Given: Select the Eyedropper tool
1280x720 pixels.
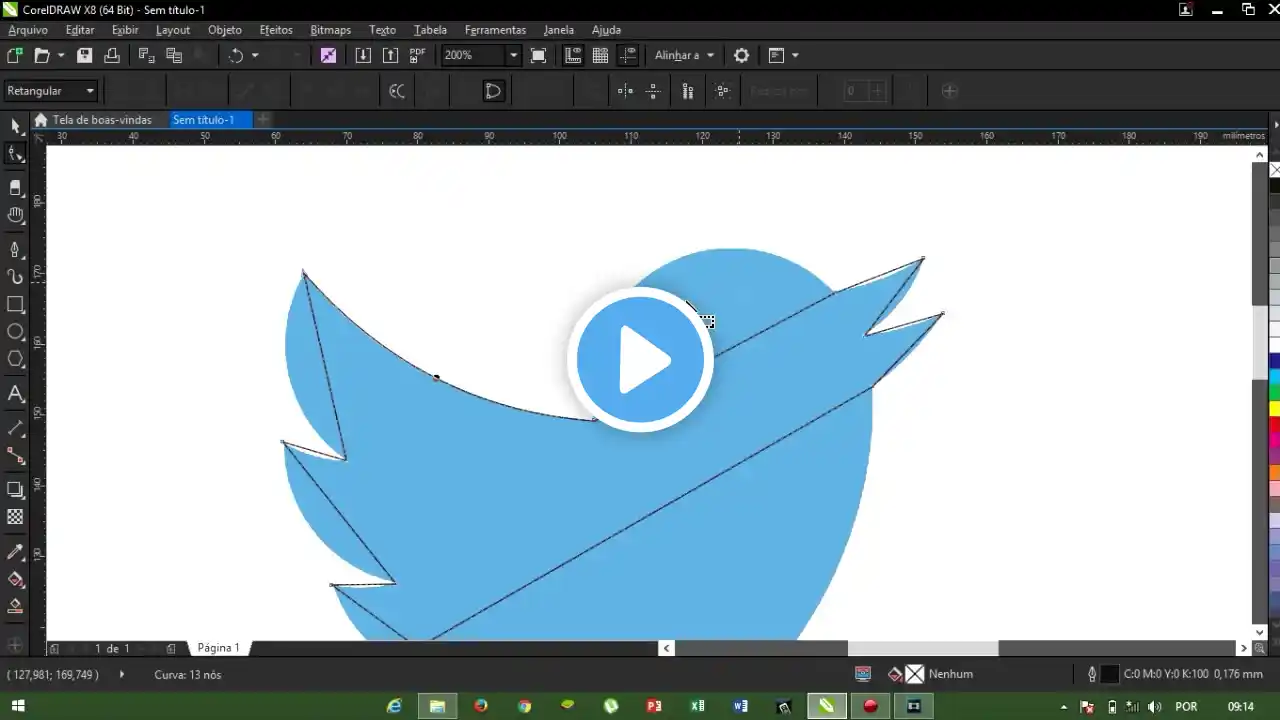Looking at the screenshot, I should click(15, 552).
